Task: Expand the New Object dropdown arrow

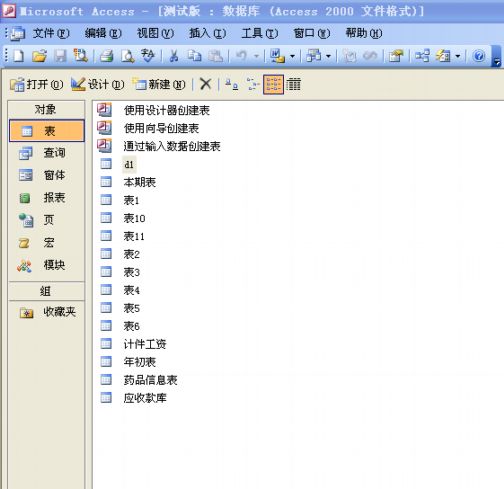Action: coord(458,56)
